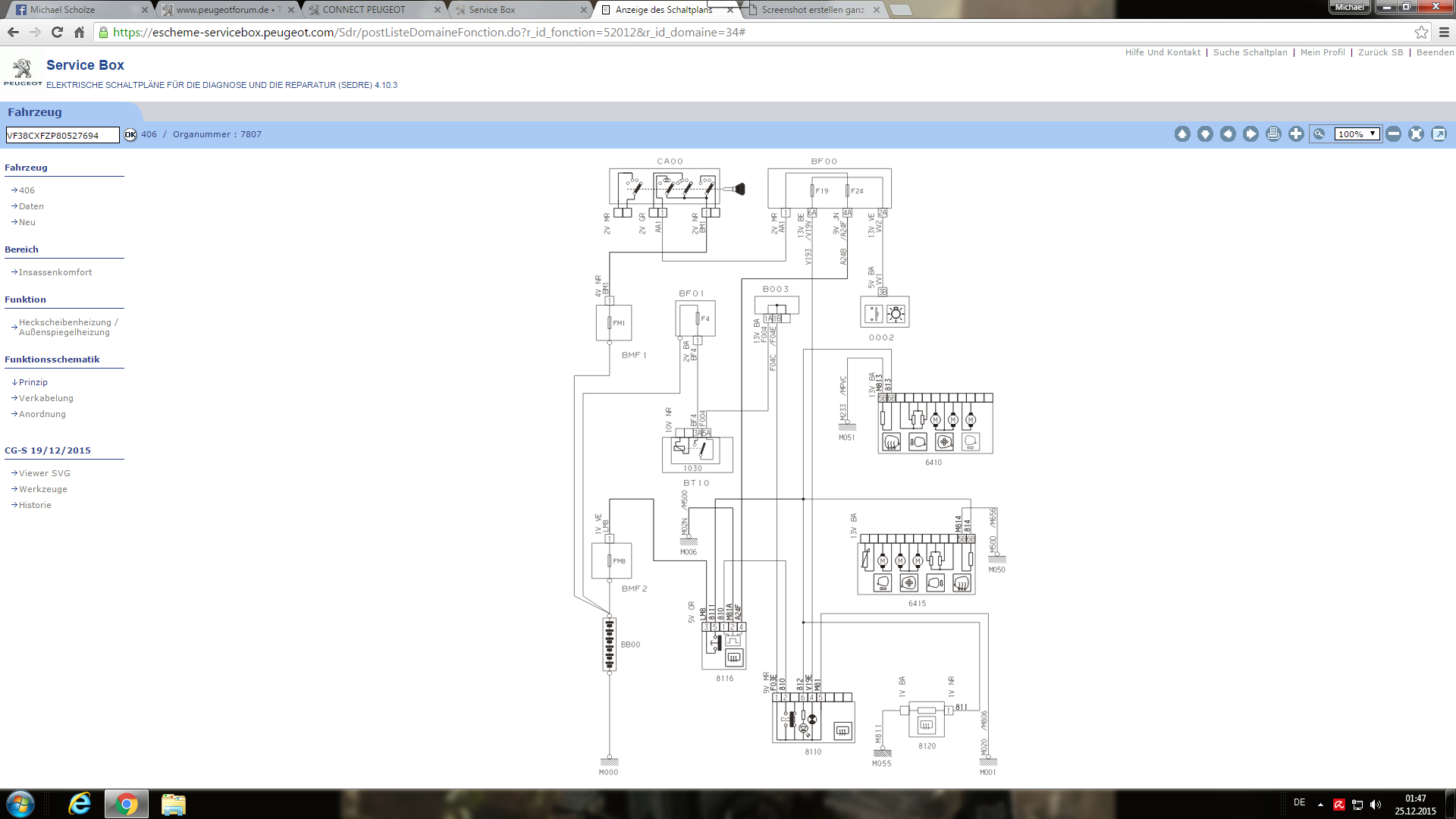Zoom out with the minus icon

tap(1393, 134)
